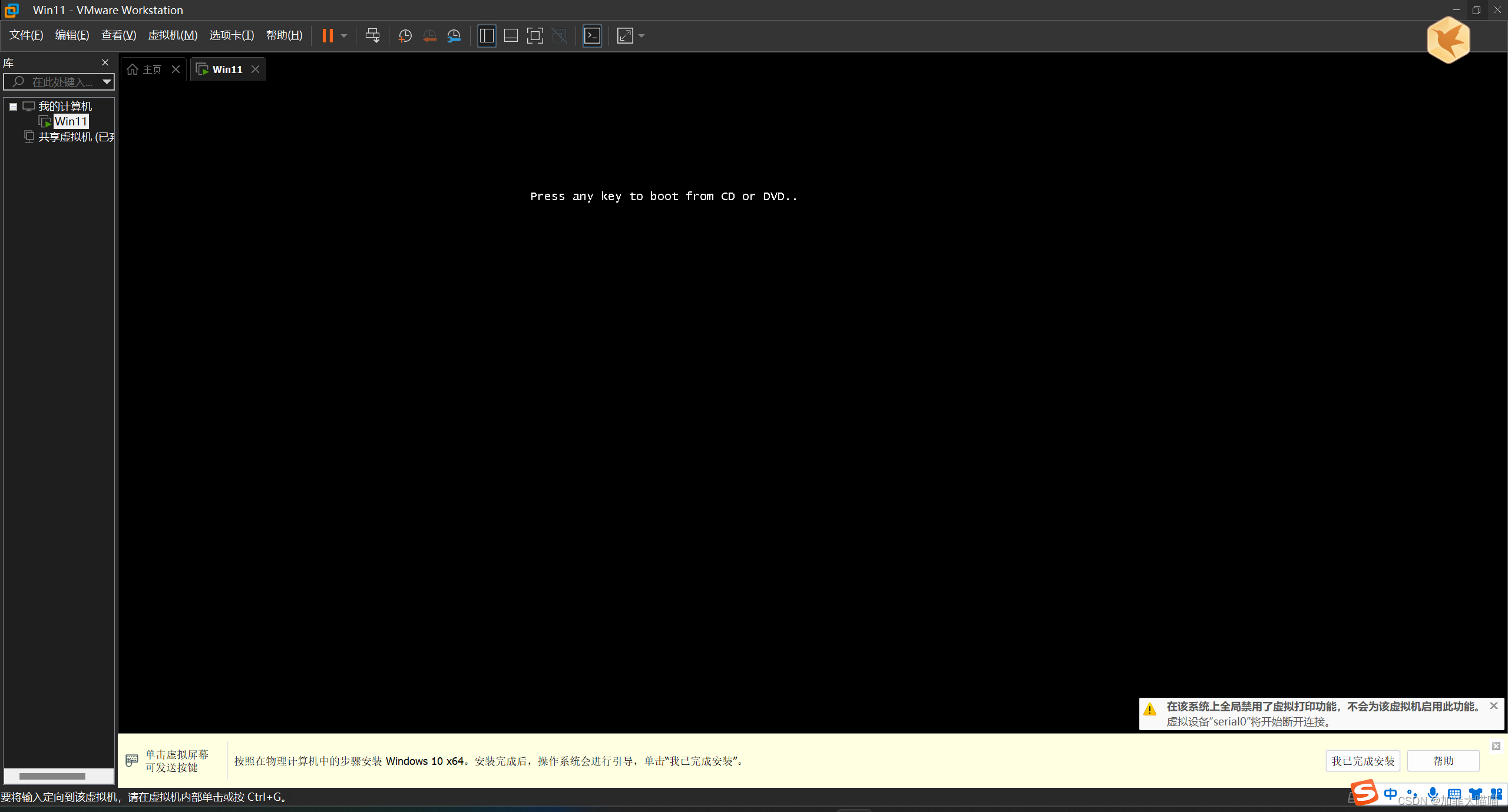Open the 选项卡(T) menu
This screenshot has height=812, width=1508.
(x=232, y=35)
